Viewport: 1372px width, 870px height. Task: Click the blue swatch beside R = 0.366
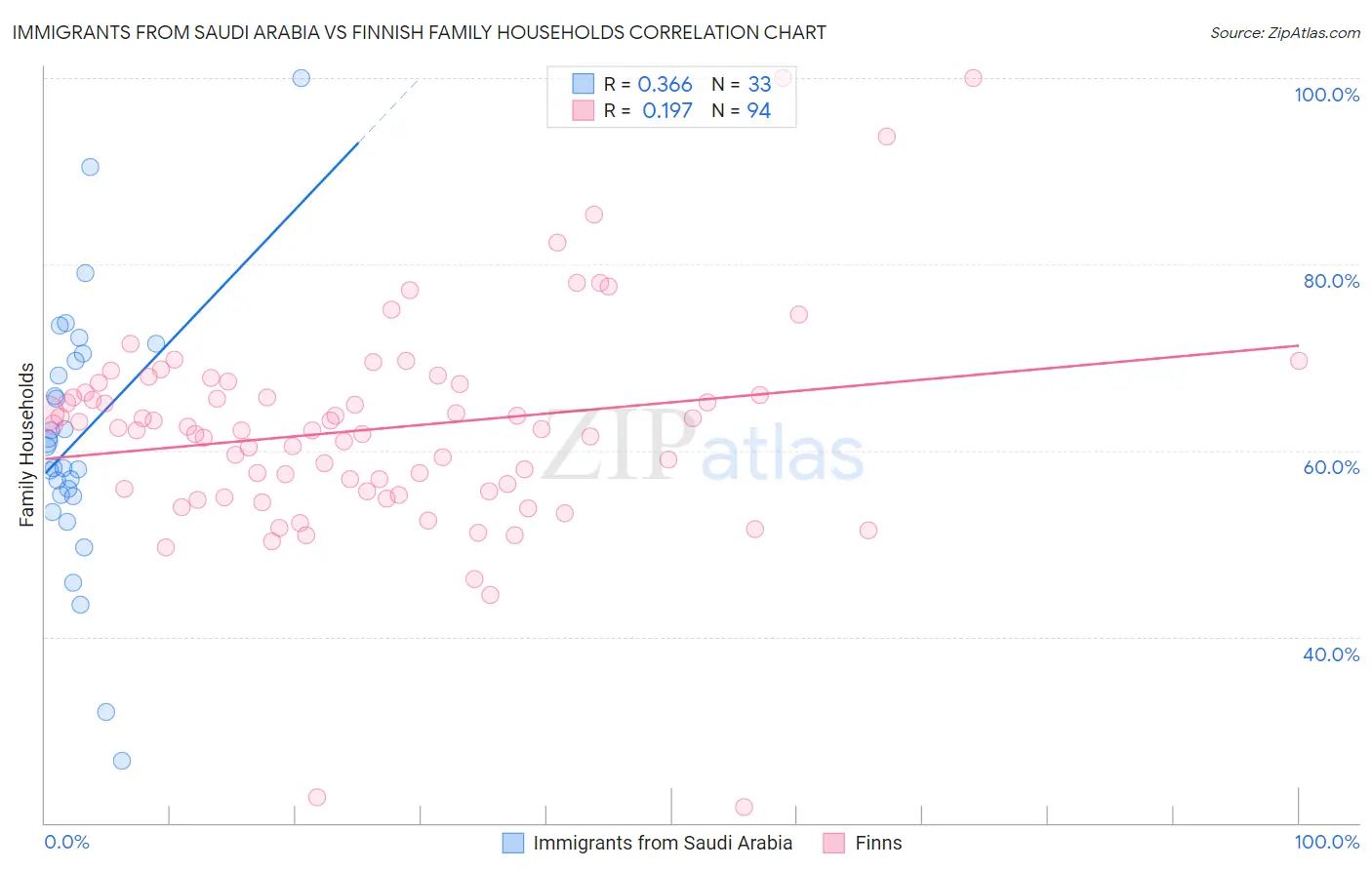tap(583, 84)
